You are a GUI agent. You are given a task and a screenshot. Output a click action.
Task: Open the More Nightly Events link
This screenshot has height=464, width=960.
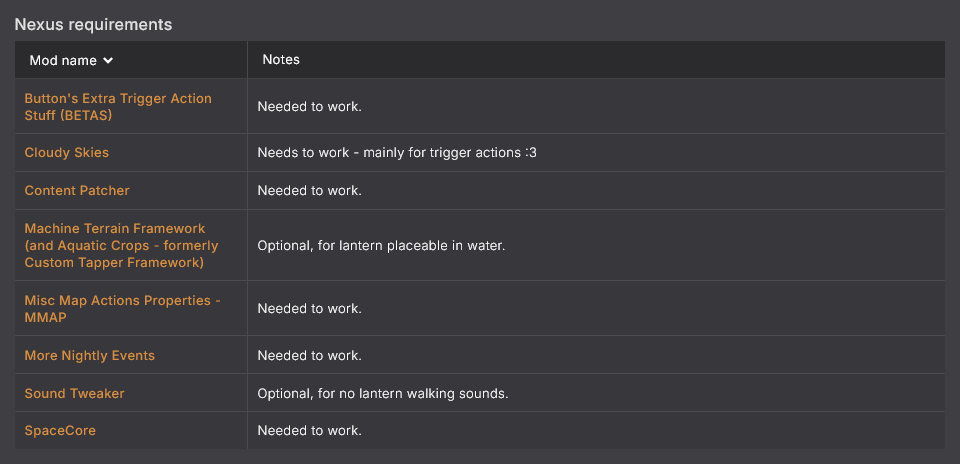pos(89,356)
